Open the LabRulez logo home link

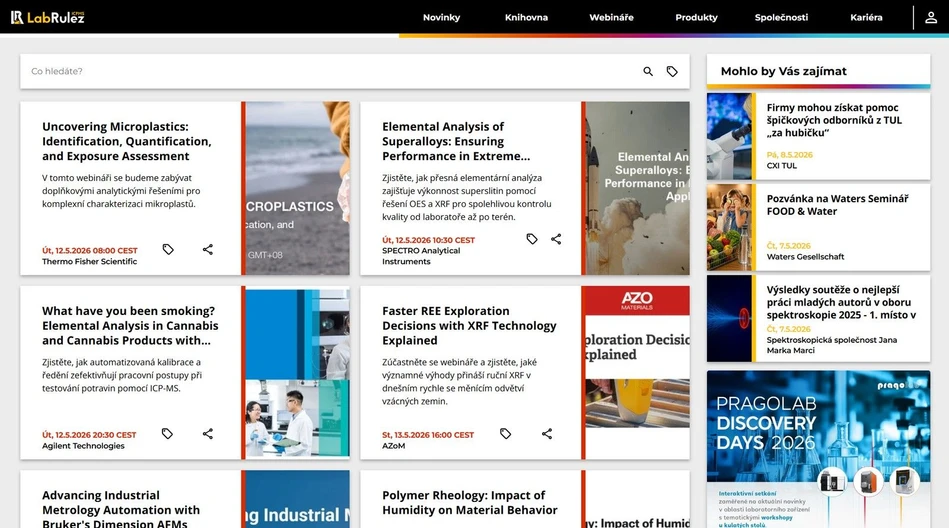47,17
